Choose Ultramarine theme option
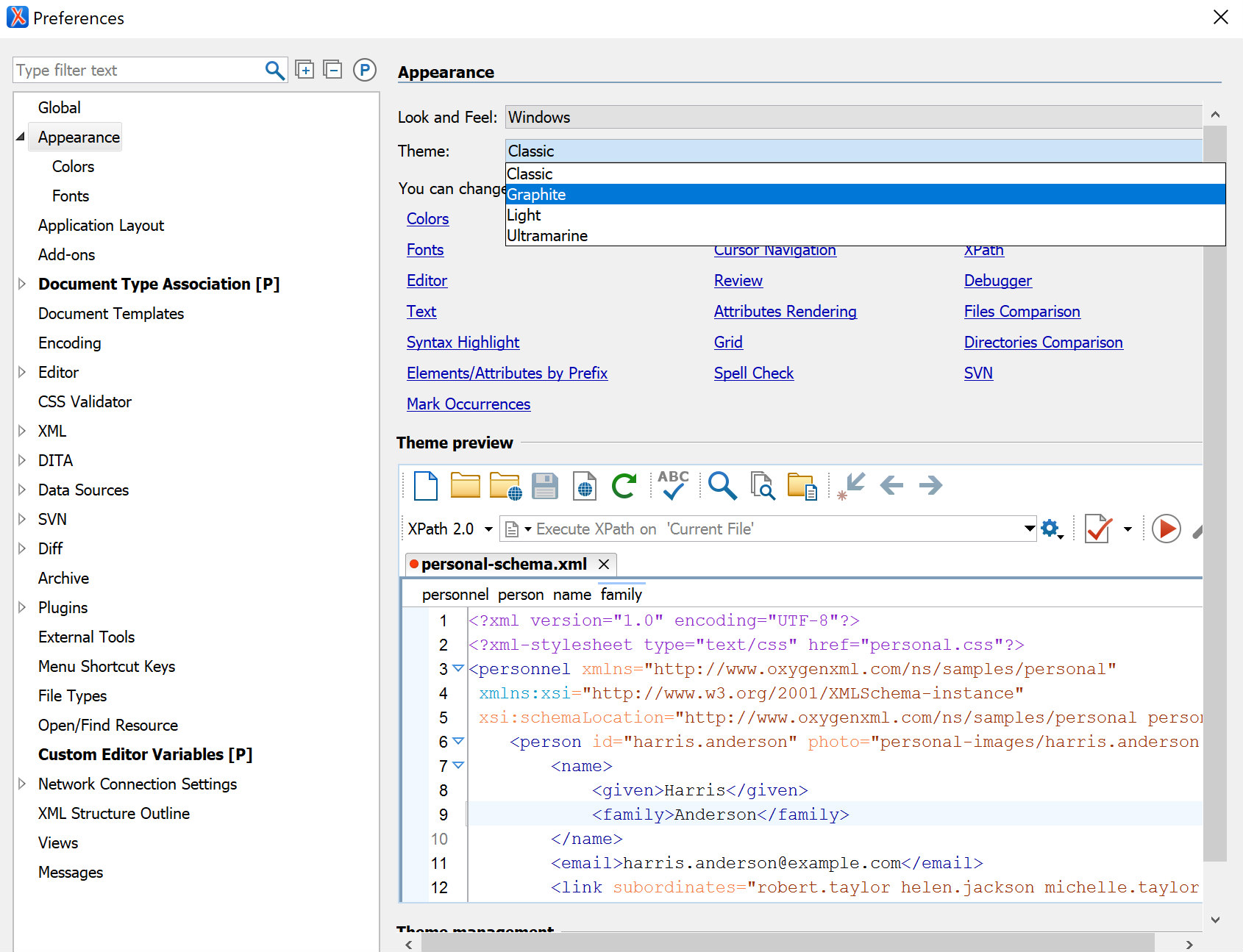 865,236
